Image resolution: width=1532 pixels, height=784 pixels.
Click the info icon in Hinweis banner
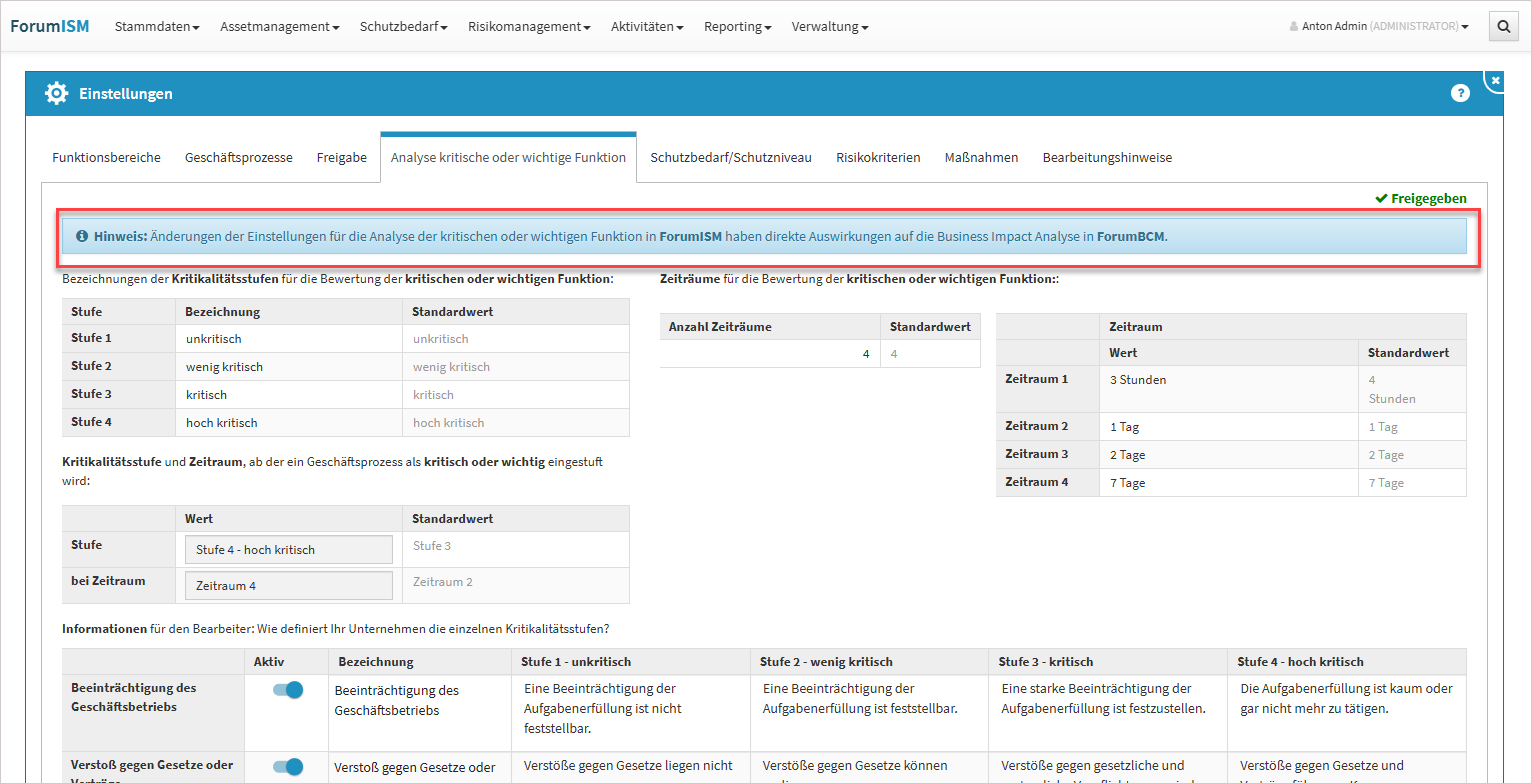[82, 237]
